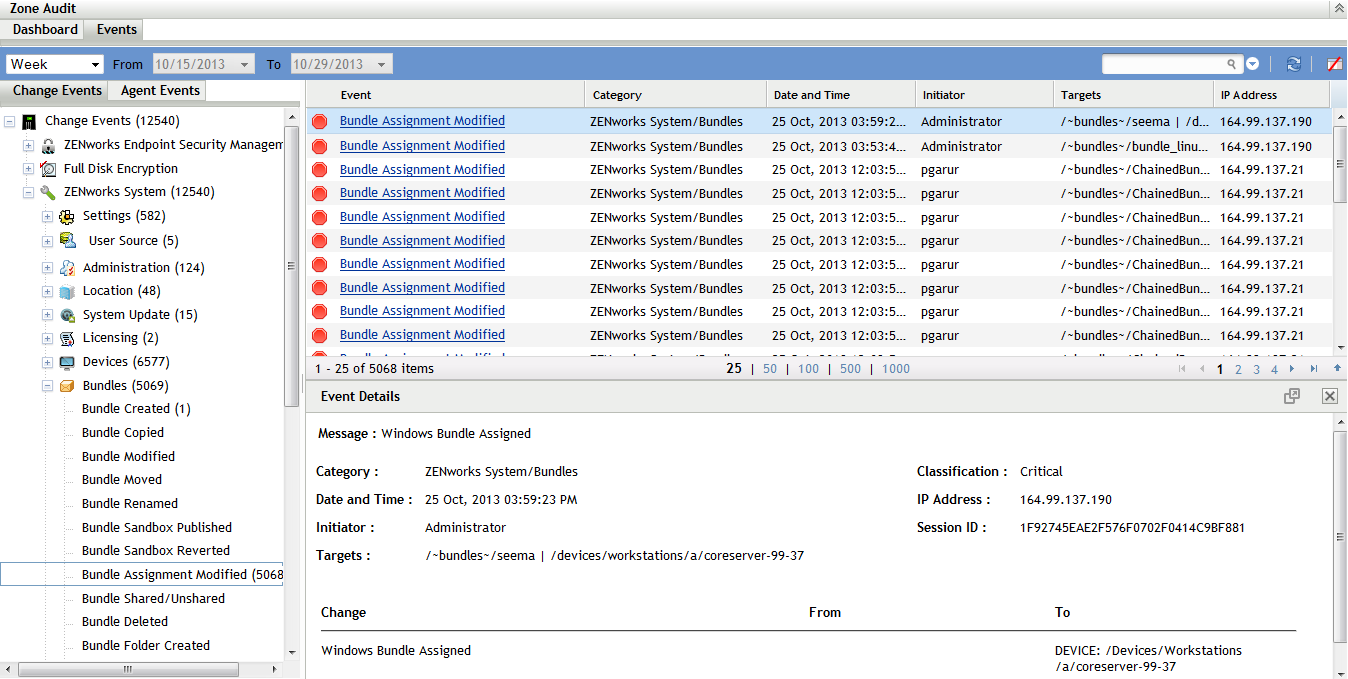Show 50 items per page
Image resolution: width=1348 pixels, height=679 pixels.
(x=770, y=369)
